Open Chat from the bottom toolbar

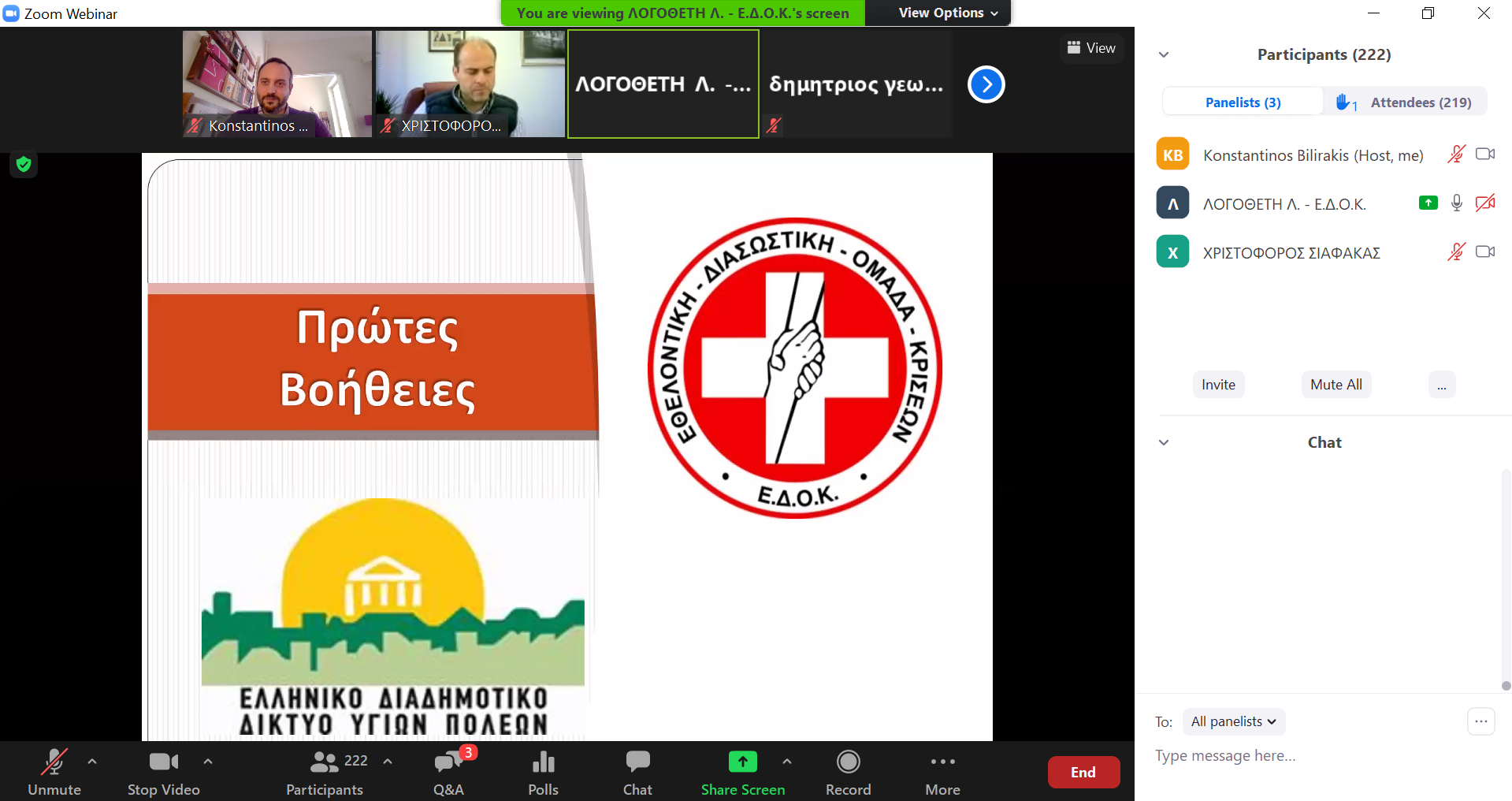[x=637, y=772]
